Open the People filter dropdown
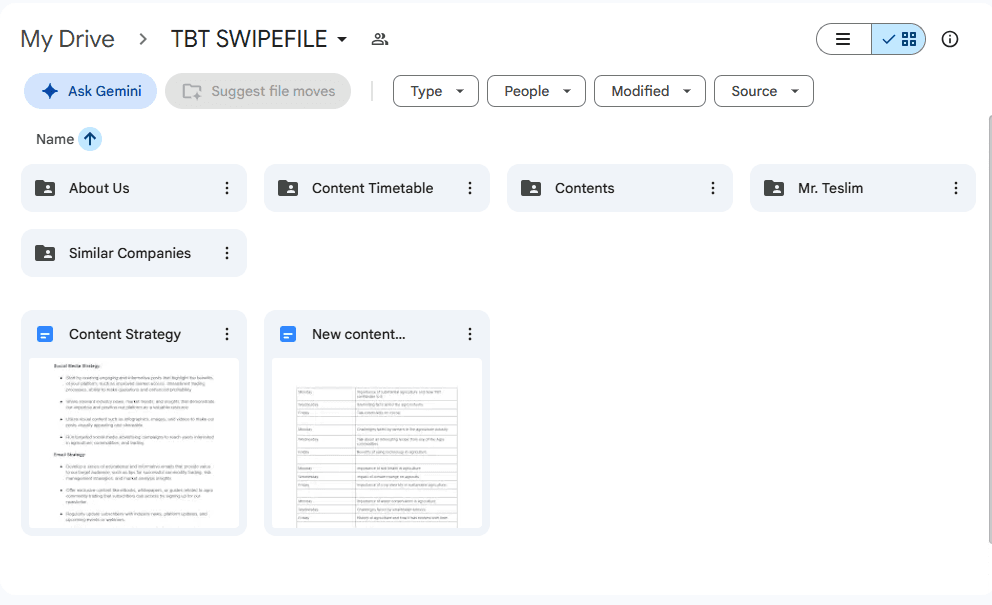Image resolution: width=992 pixels, height=605 pixels. [x=536, y=91]
